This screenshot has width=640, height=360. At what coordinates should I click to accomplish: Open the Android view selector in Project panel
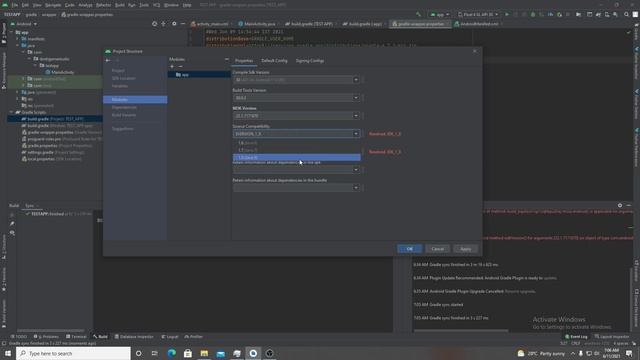[x=24, y=24]
